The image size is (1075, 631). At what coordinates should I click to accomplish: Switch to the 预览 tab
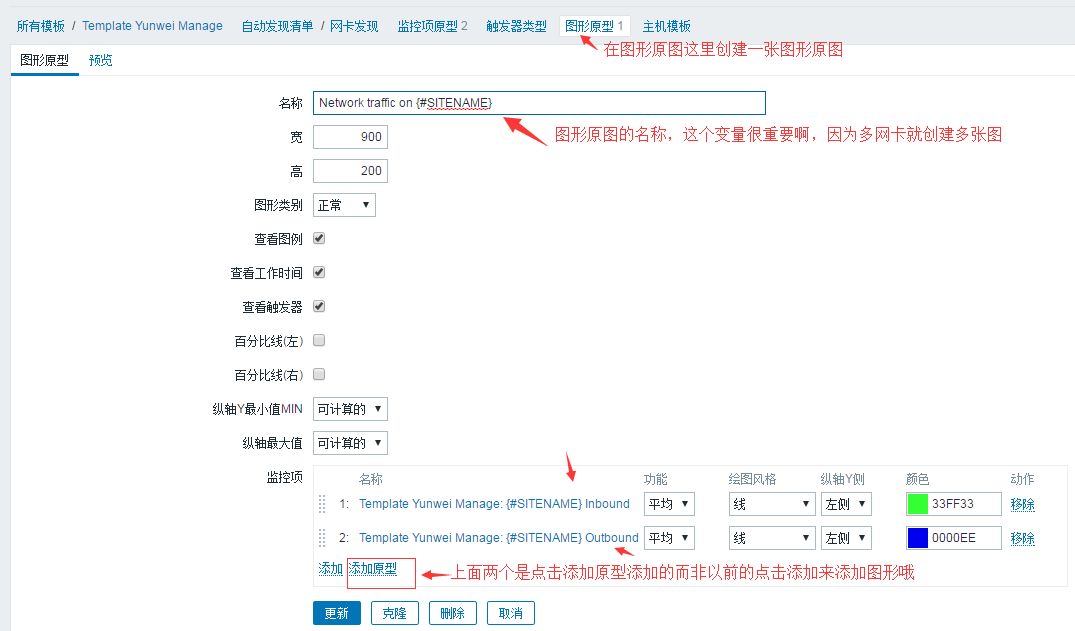pyautogui.click(x=100, y=60)
